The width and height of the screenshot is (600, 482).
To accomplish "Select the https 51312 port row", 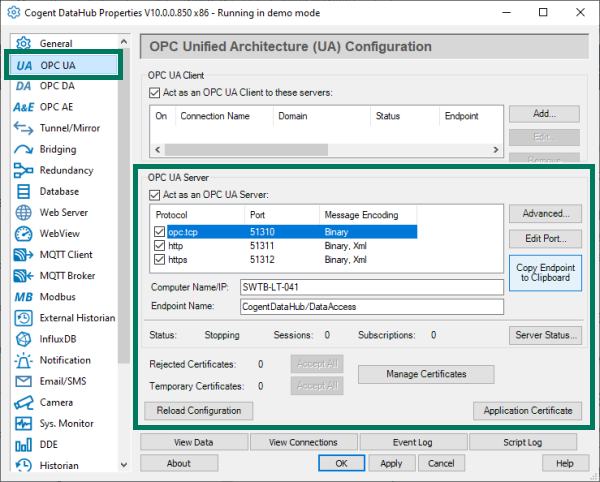I will click(285, 260).
